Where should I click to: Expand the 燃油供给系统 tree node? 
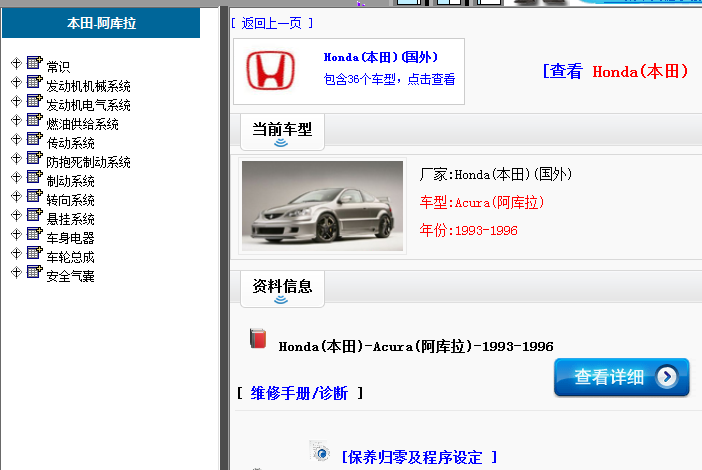pyautogui.click(x=16, y=120)
